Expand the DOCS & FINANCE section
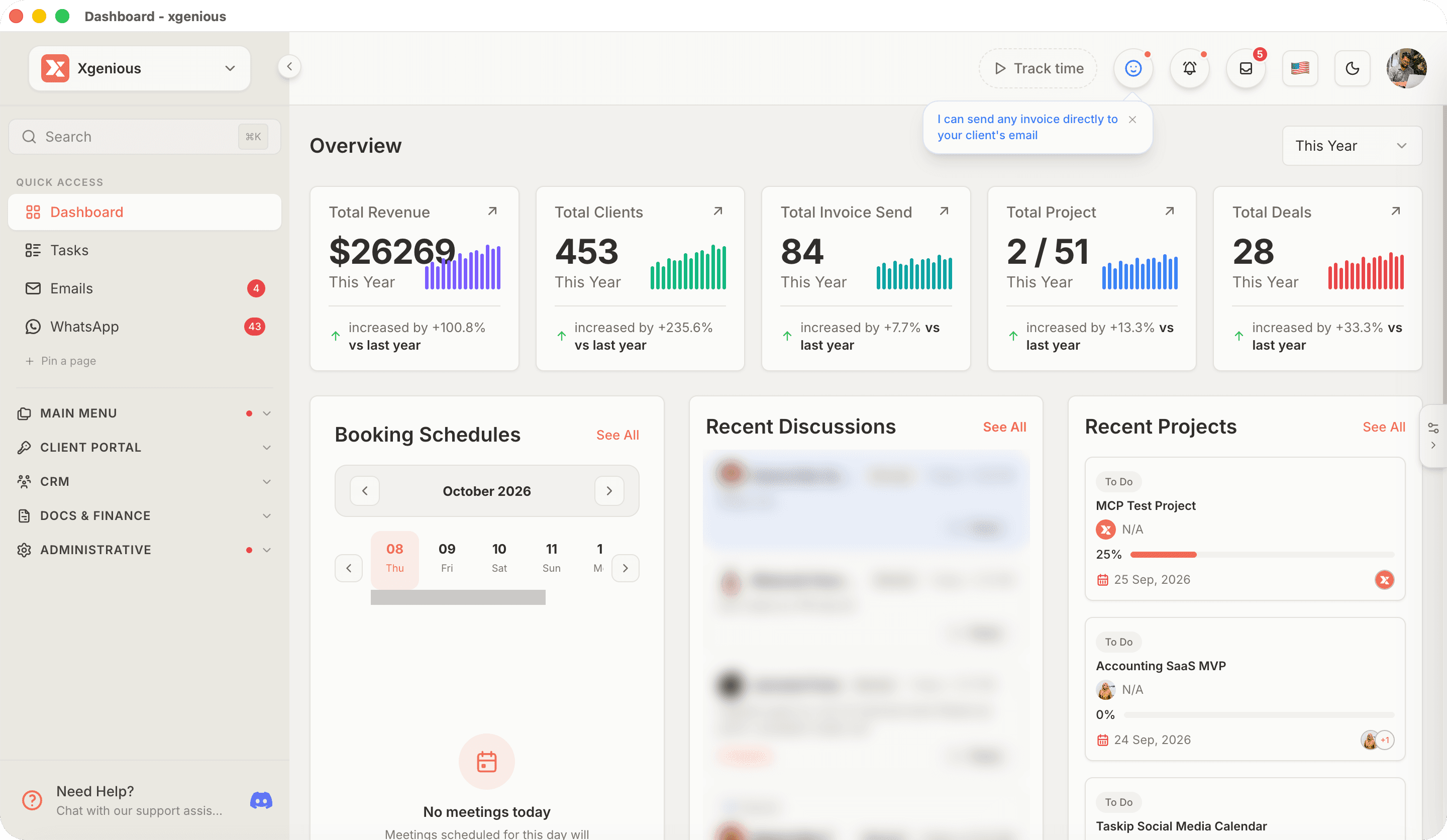Viewport: 1447px width, 840px height. (145, 515)
